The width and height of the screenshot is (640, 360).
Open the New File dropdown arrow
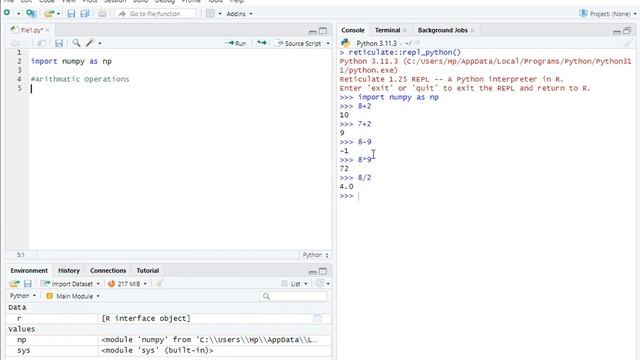pos(18,14)
